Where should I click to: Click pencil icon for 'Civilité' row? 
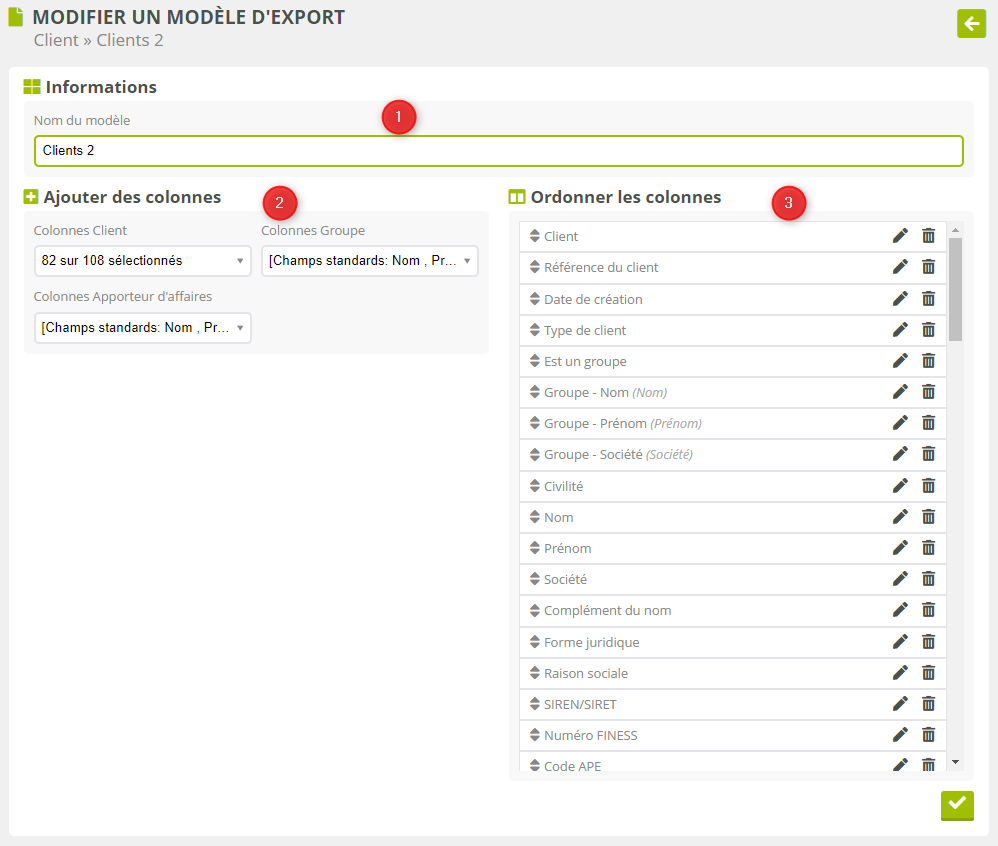coord(900,485)
